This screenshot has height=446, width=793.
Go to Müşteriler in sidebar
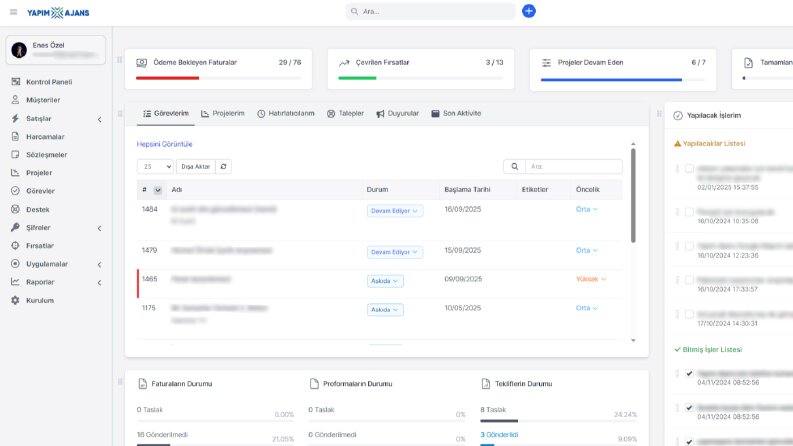tap(43, 100)
